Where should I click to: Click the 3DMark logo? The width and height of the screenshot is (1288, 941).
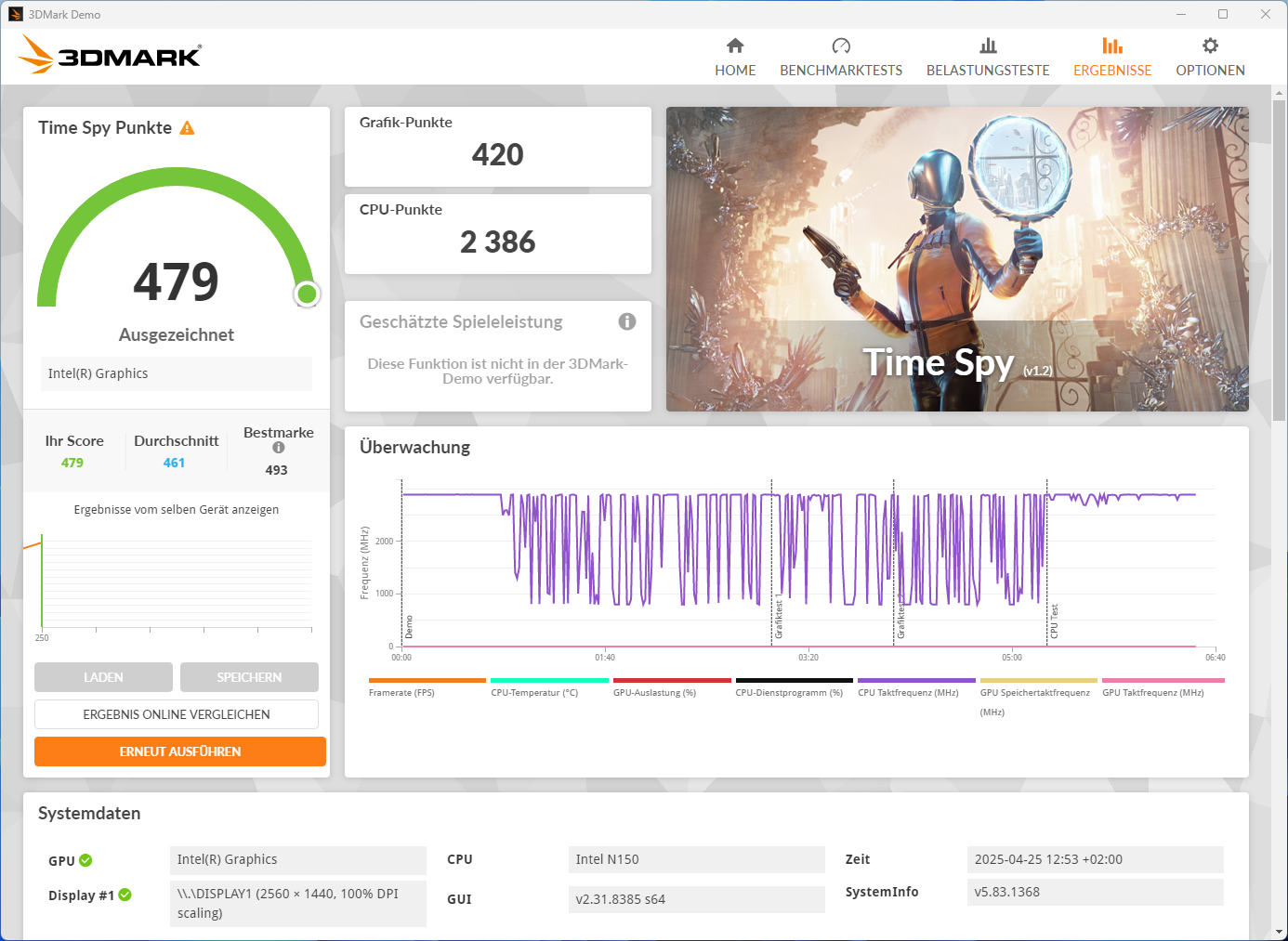110,55
